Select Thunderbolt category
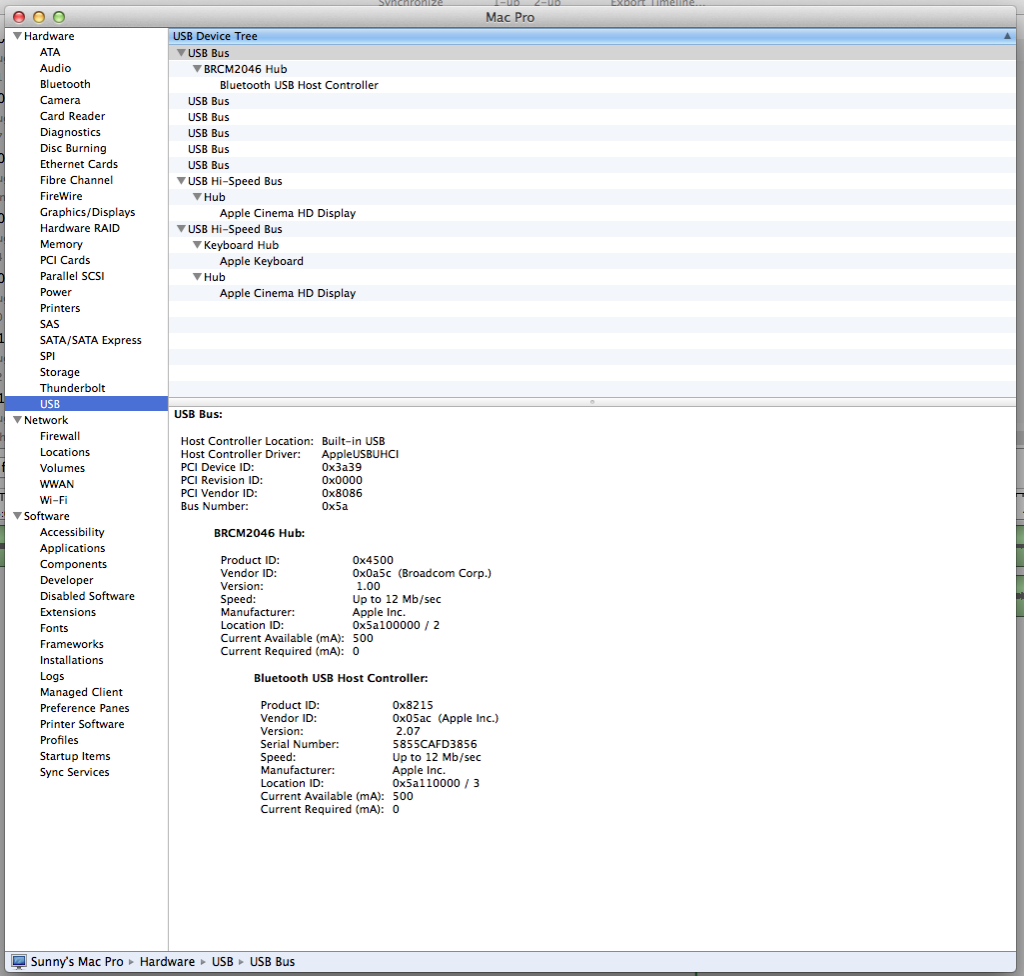The image size is (1024, 976). coord(72,388)
